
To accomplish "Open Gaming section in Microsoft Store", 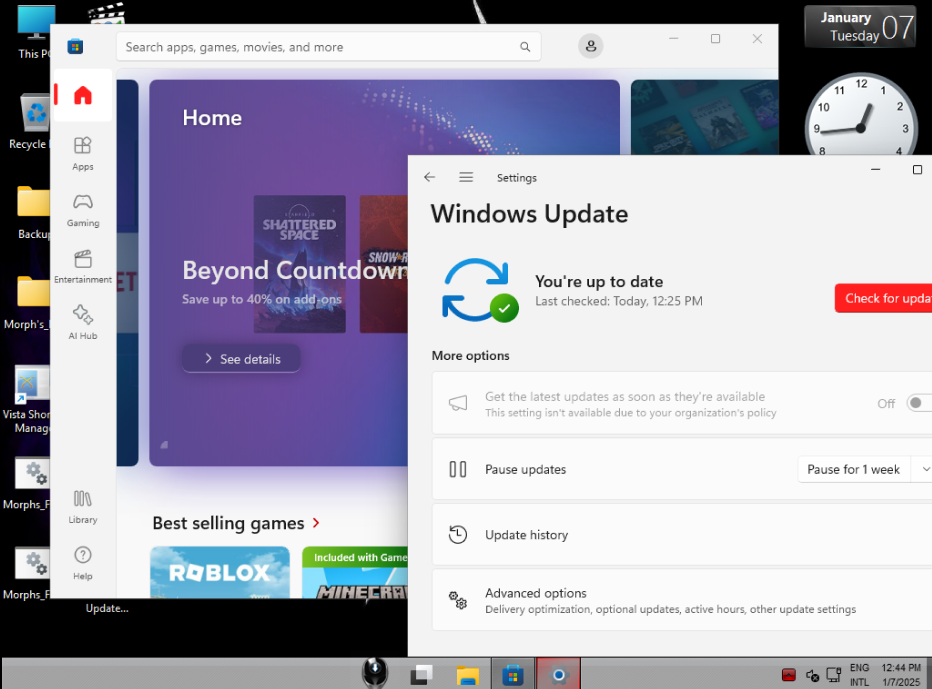I will pyautogui.click(x=83, y=210).
